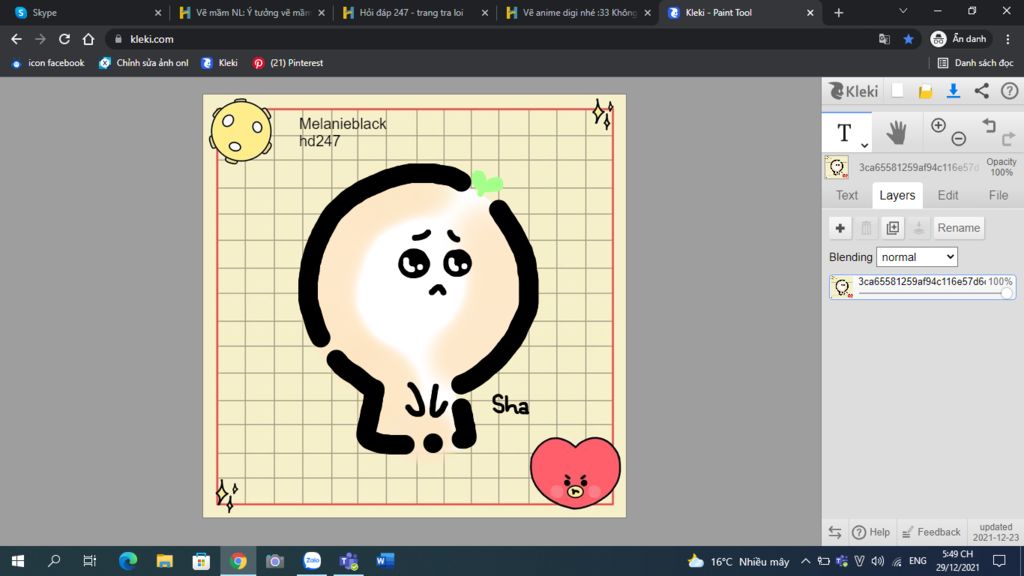Open Help at the panel bottom

click(871, 532)
